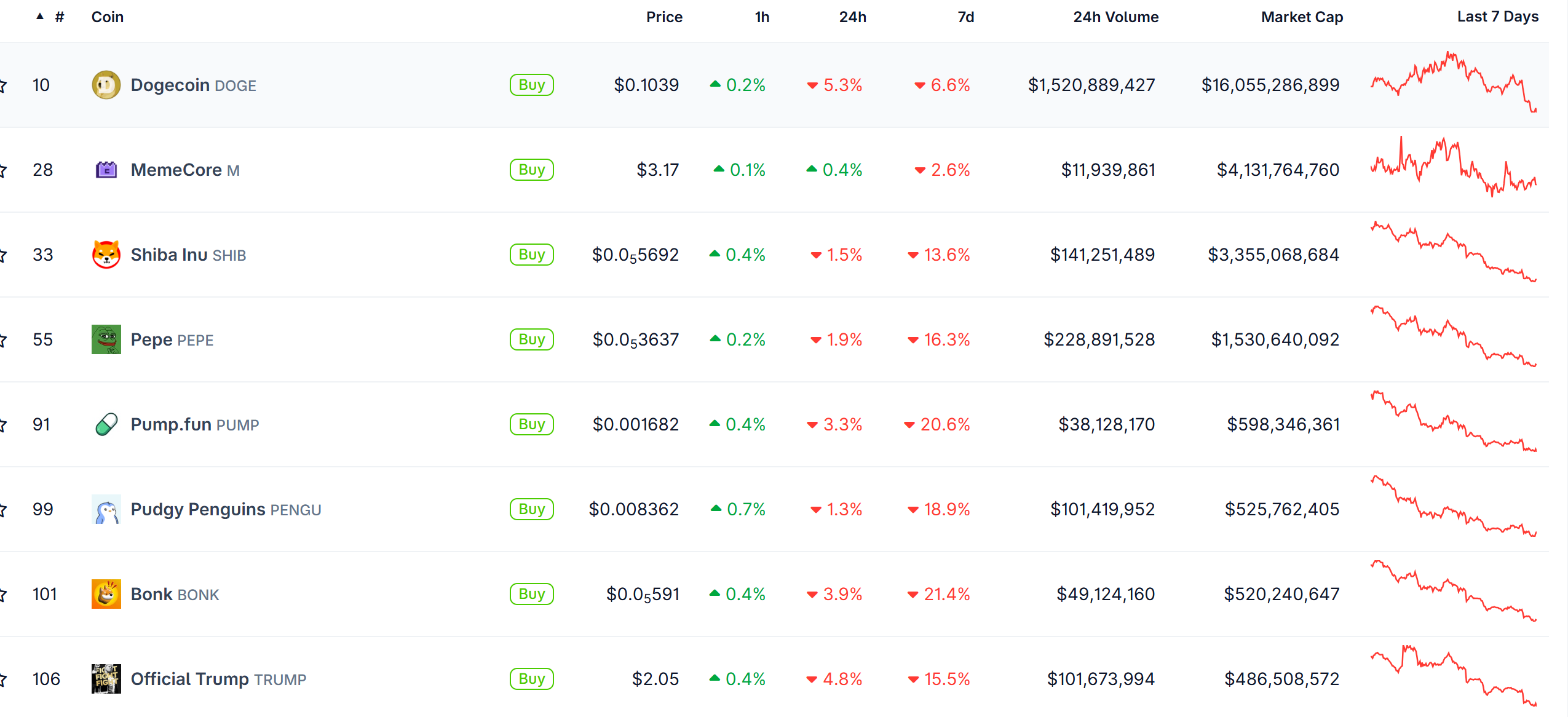Click the Last 7 Days header

1497,17
